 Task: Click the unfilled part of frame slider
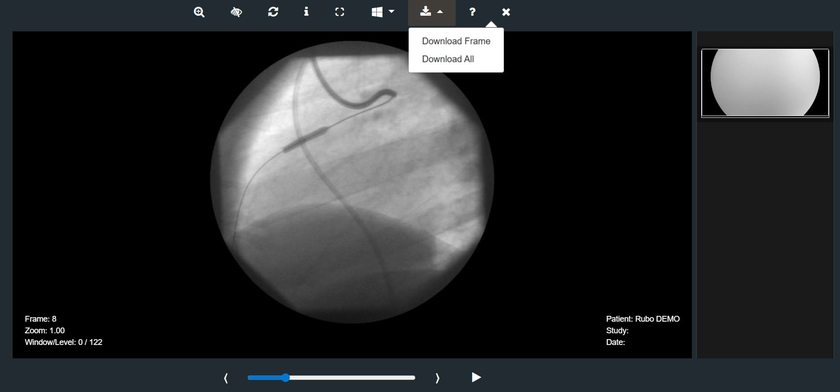pyautogui.click(x=352, y=378)
